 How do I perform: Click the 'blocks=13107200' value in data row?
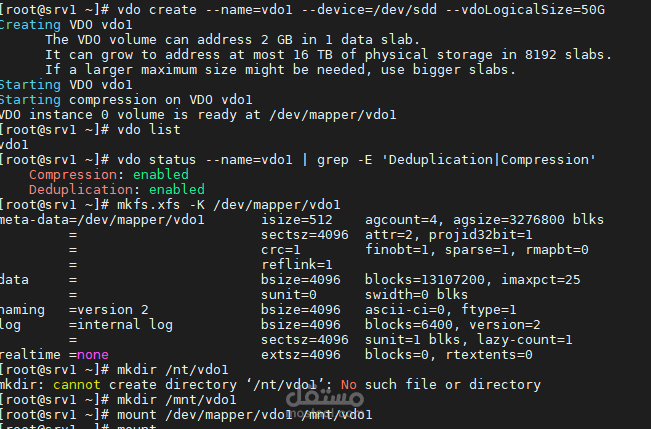[421, 279]
